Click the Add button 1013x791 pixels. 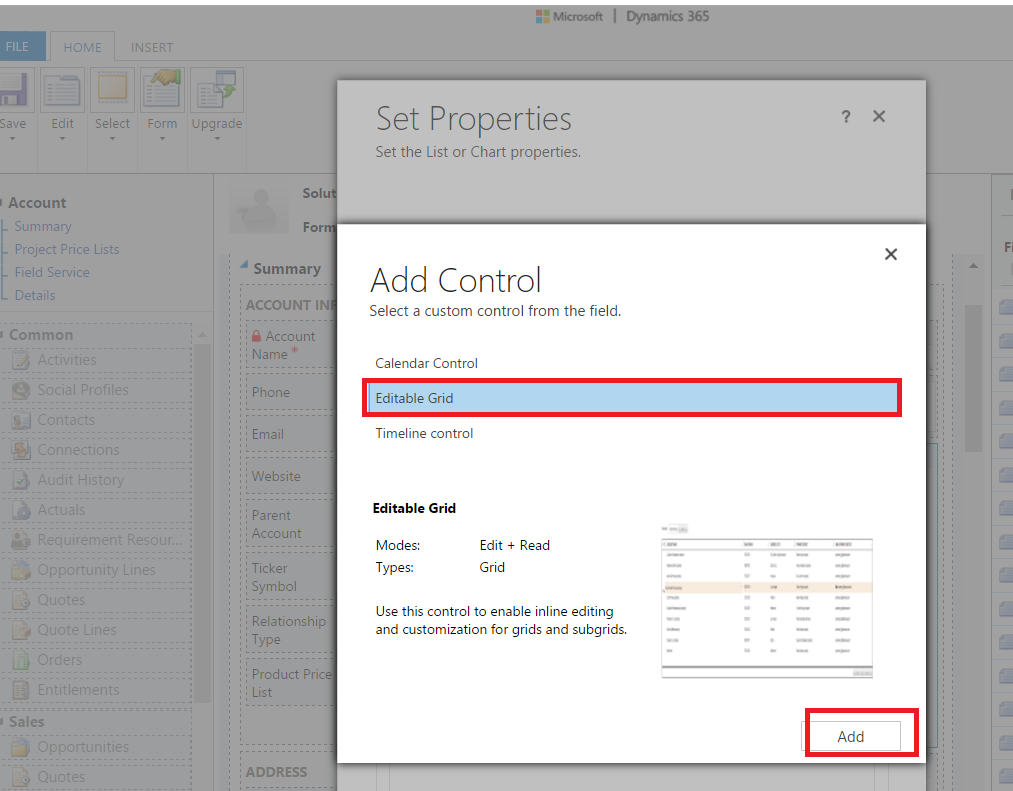851,735
